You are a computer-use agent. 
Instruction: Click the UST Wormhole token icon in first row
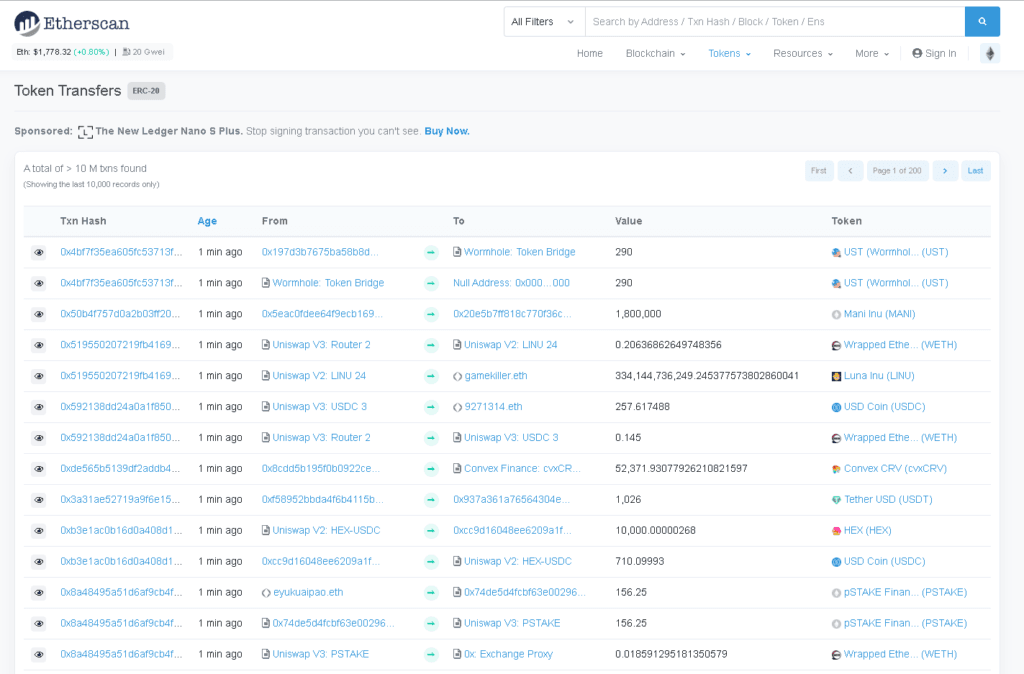tap(836, 253)
